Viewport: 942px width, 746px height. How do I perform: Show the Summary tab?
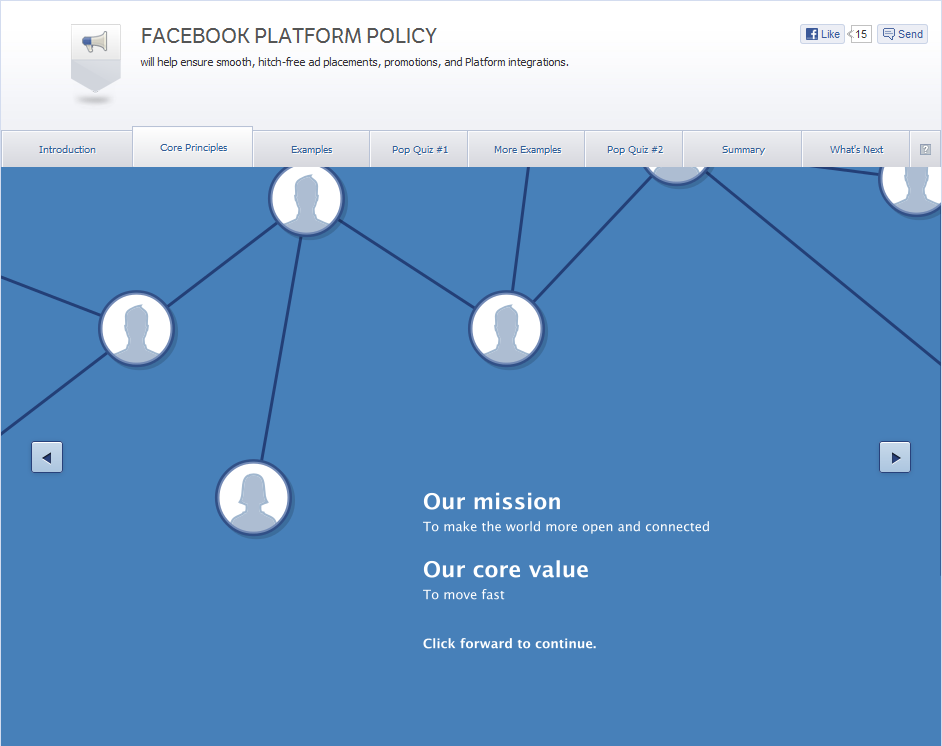coord(743,150)
